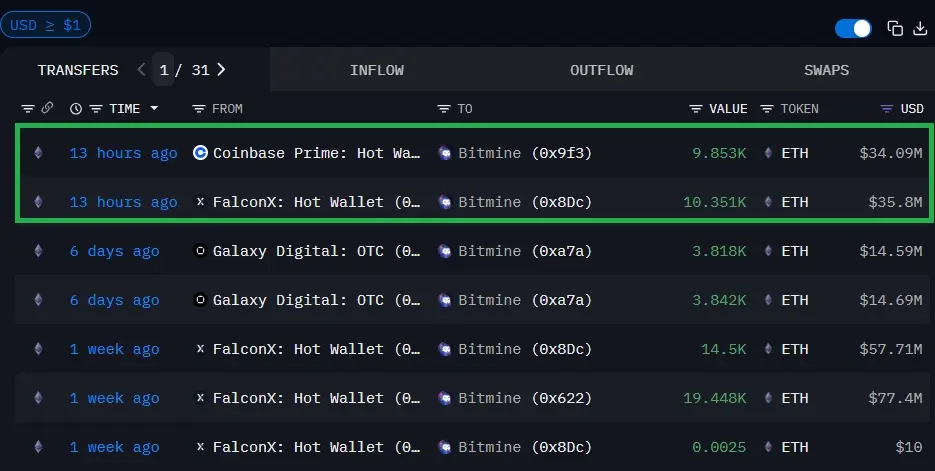This screenshot has height=471, width=935.
Task: Open the FROM column filter
Action: [x=199, y=109]
